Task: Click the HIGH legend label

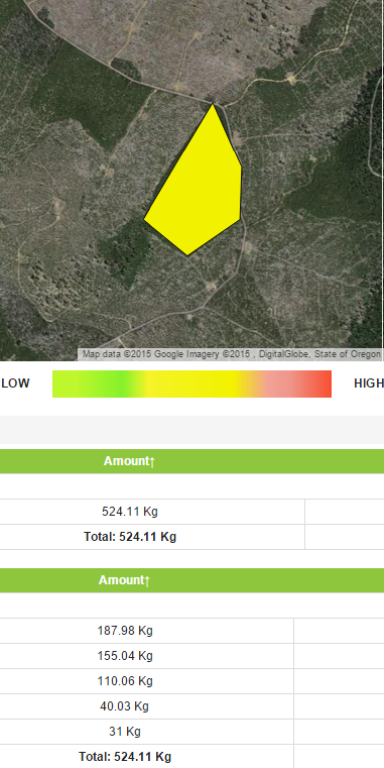Action: point(369,384)
